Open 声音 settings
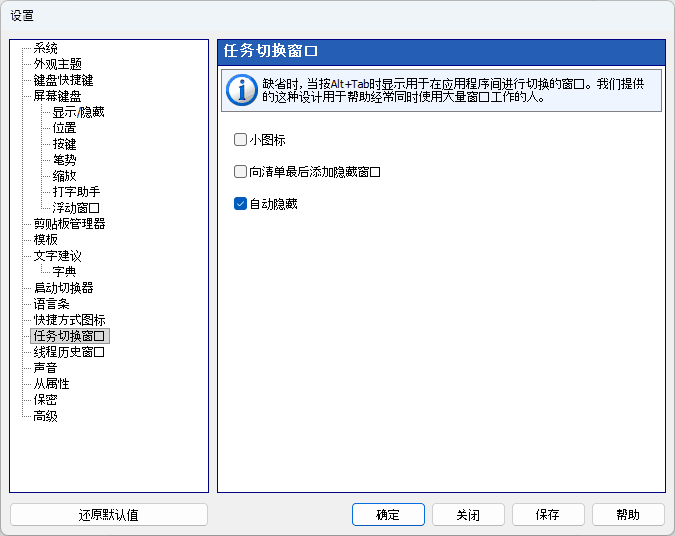The image size is (675, 536). tap(46, 368)
